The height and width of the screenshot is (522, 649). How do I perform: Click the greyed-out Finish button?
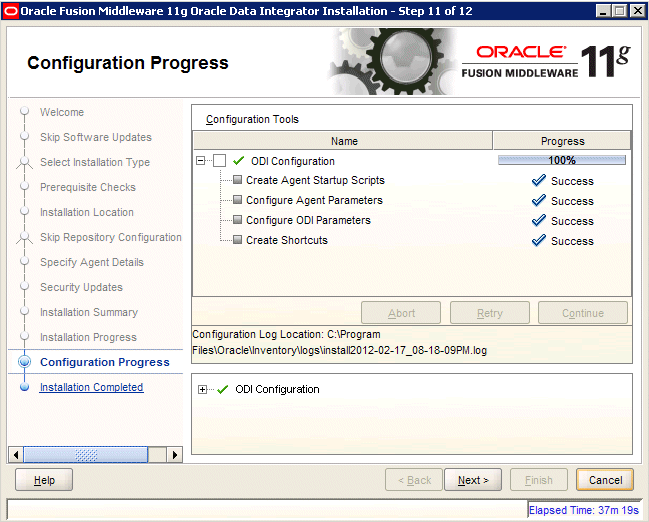[x=538, y=480]
